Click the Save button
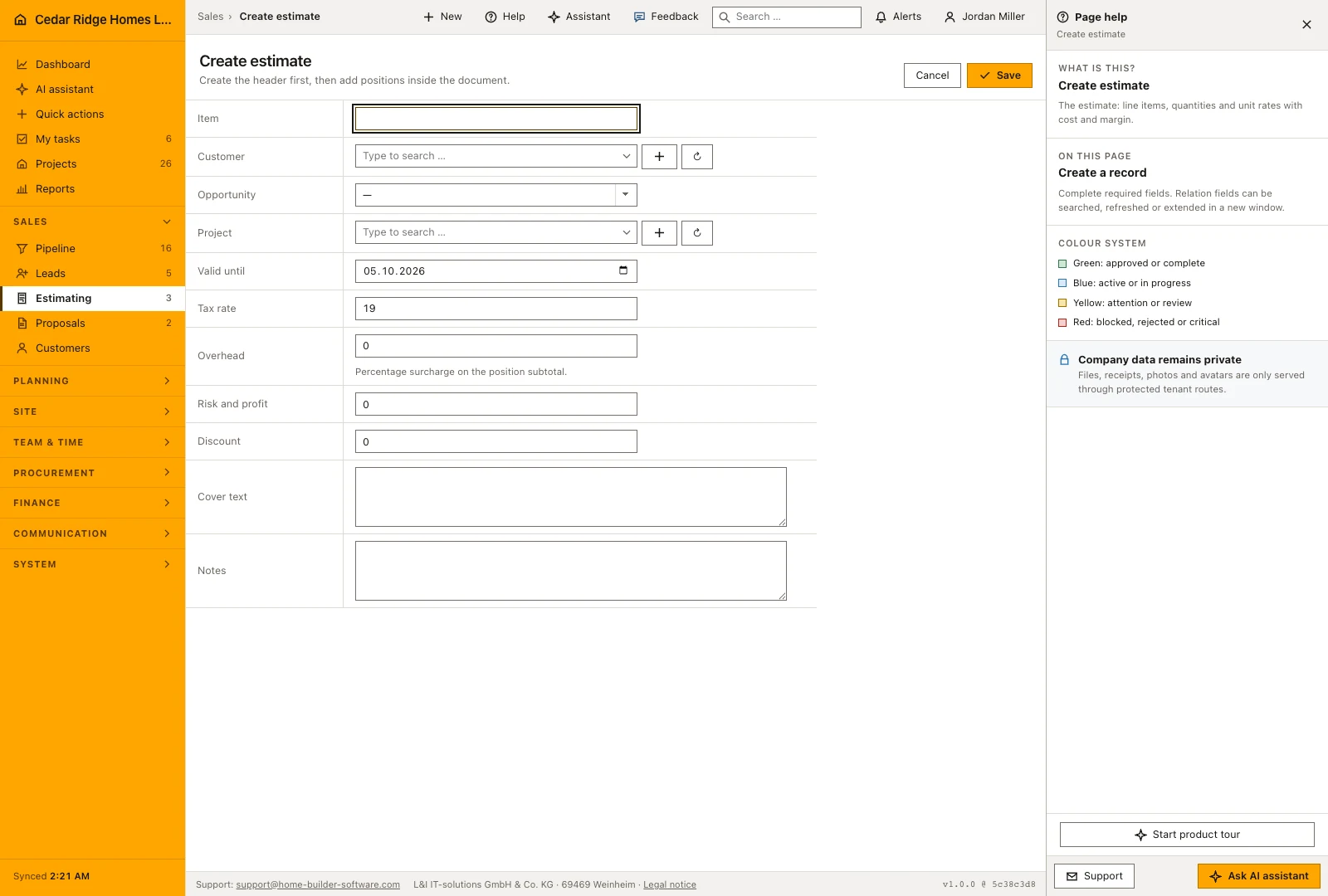The width and height of the screenshot is (1328, 896). point(999,75)
